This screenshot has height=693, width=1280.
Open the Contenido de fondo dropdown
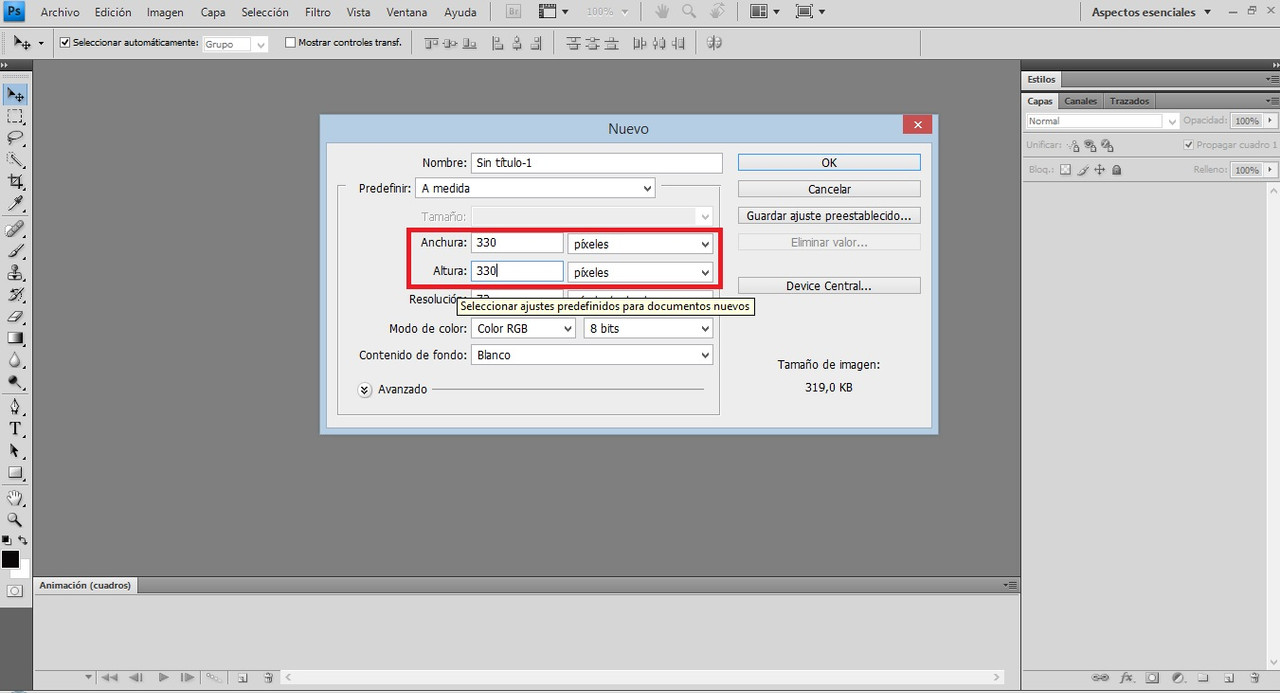[592, 355]
